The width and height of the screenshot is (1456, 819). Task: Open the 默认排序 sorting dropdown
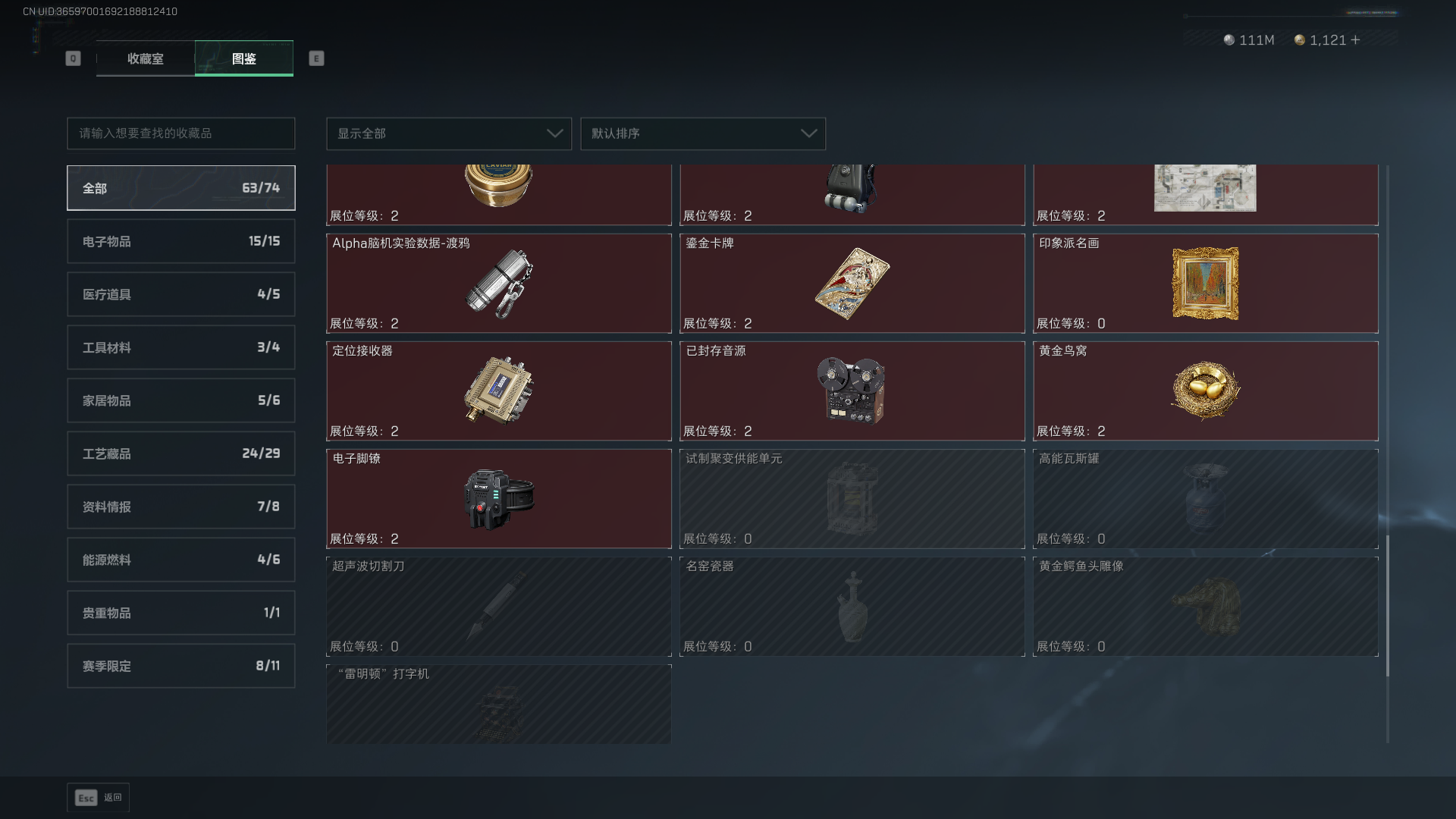pos(703,133)
